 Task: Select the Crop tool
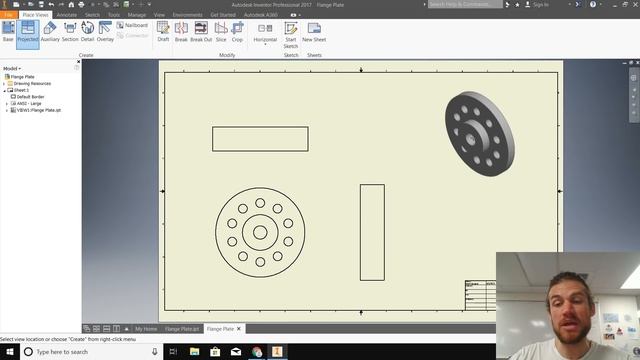pyautogui.click(x=237, y=32)
